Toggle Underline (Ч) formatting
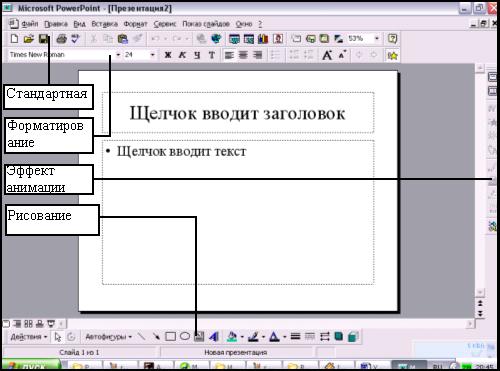500x371 pixels. pyautogui.click(x=197, y=55)
